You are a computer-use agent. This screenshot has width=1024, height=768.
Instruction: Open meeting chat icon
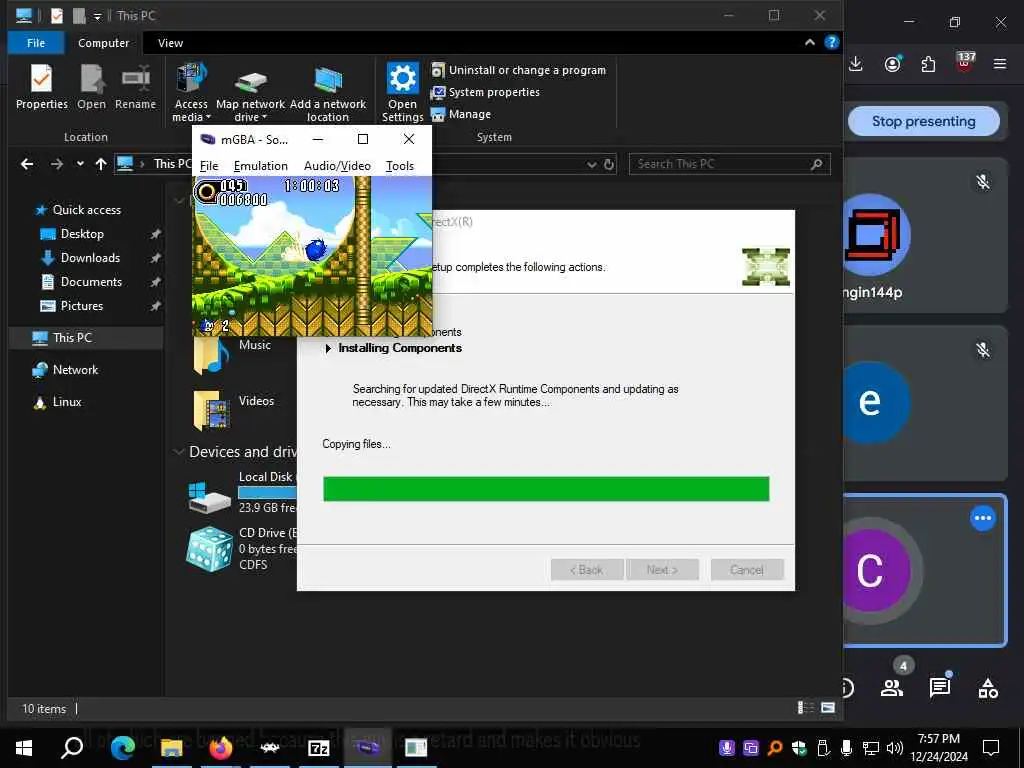[x=940, y=687]
